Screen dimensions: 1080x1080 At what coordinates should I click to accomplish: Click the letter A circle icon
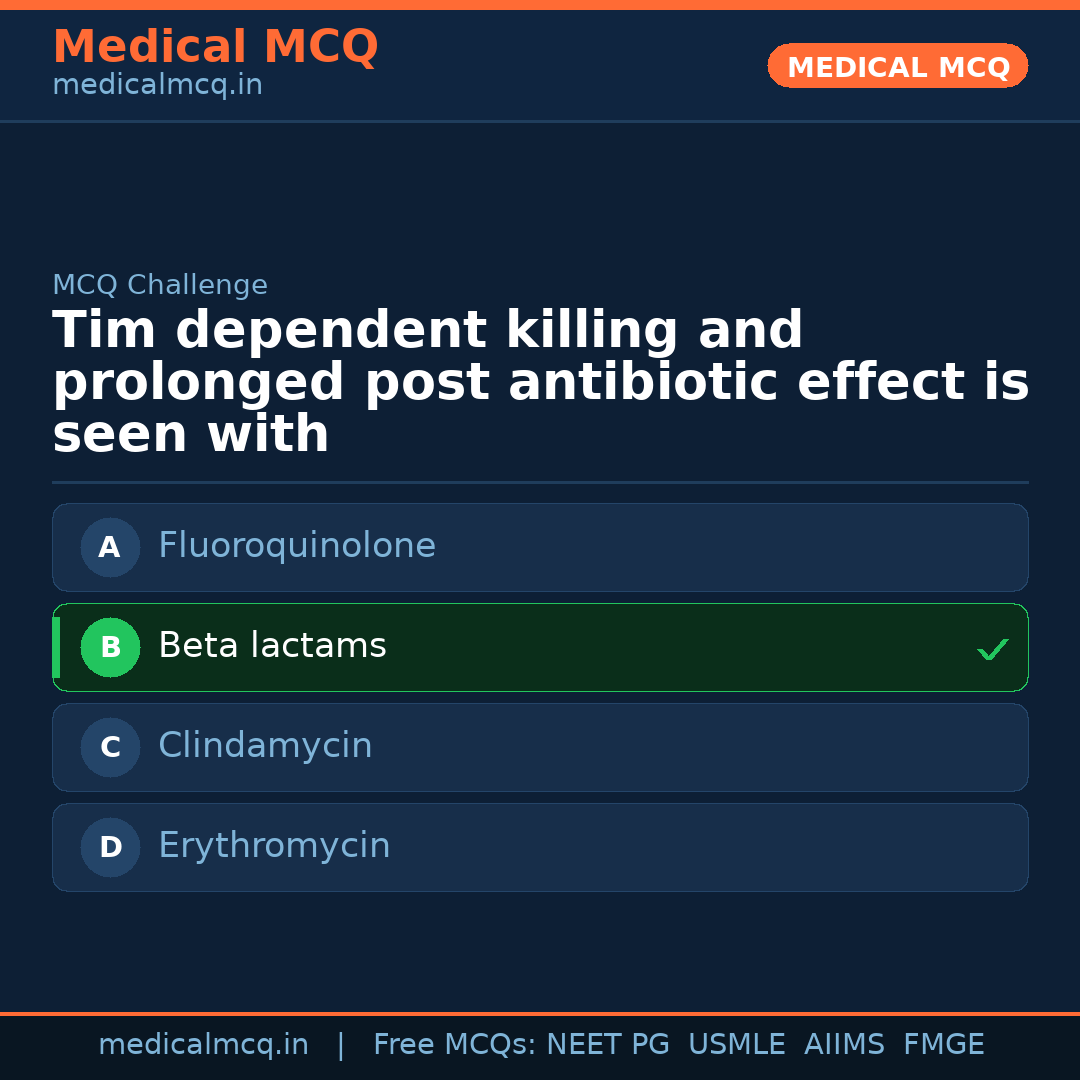110,547
